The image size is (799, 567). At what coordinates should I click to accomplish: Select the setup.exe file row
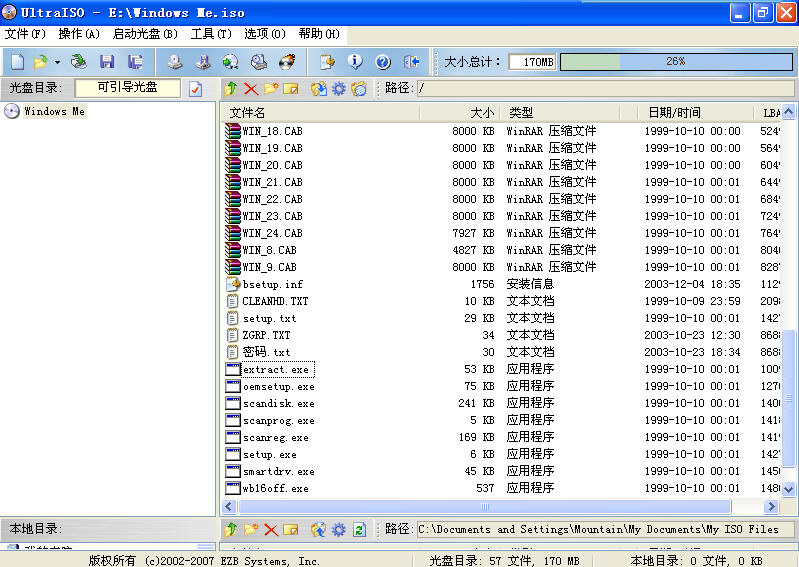click(x=269, y=455)
